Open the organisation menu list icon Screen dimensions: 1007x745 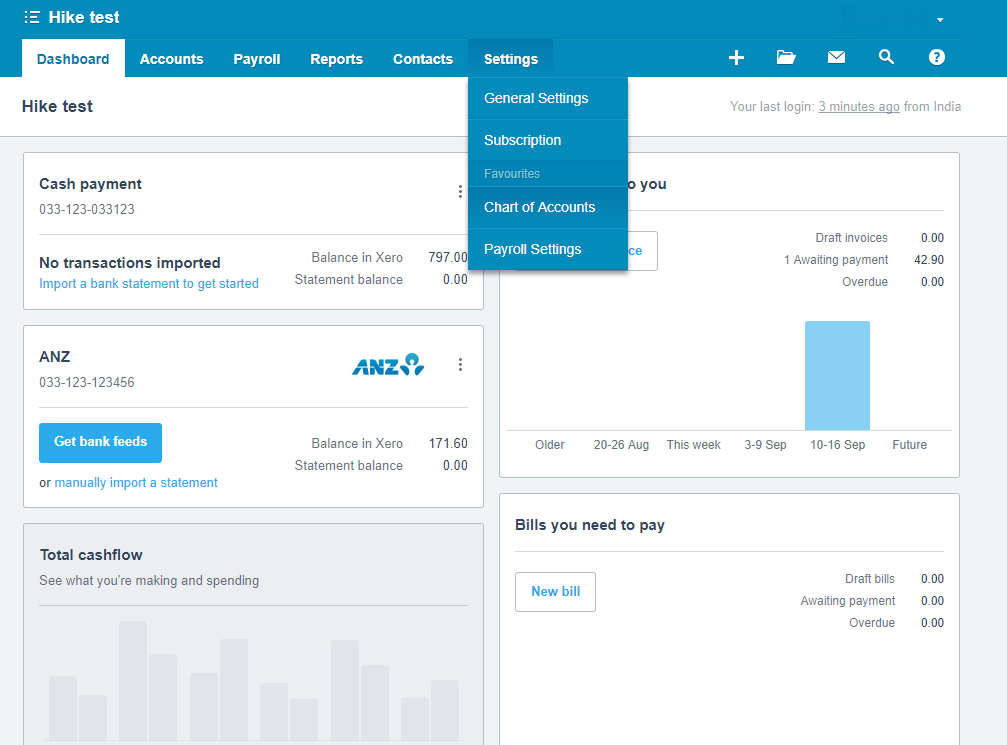coord(31,17)
